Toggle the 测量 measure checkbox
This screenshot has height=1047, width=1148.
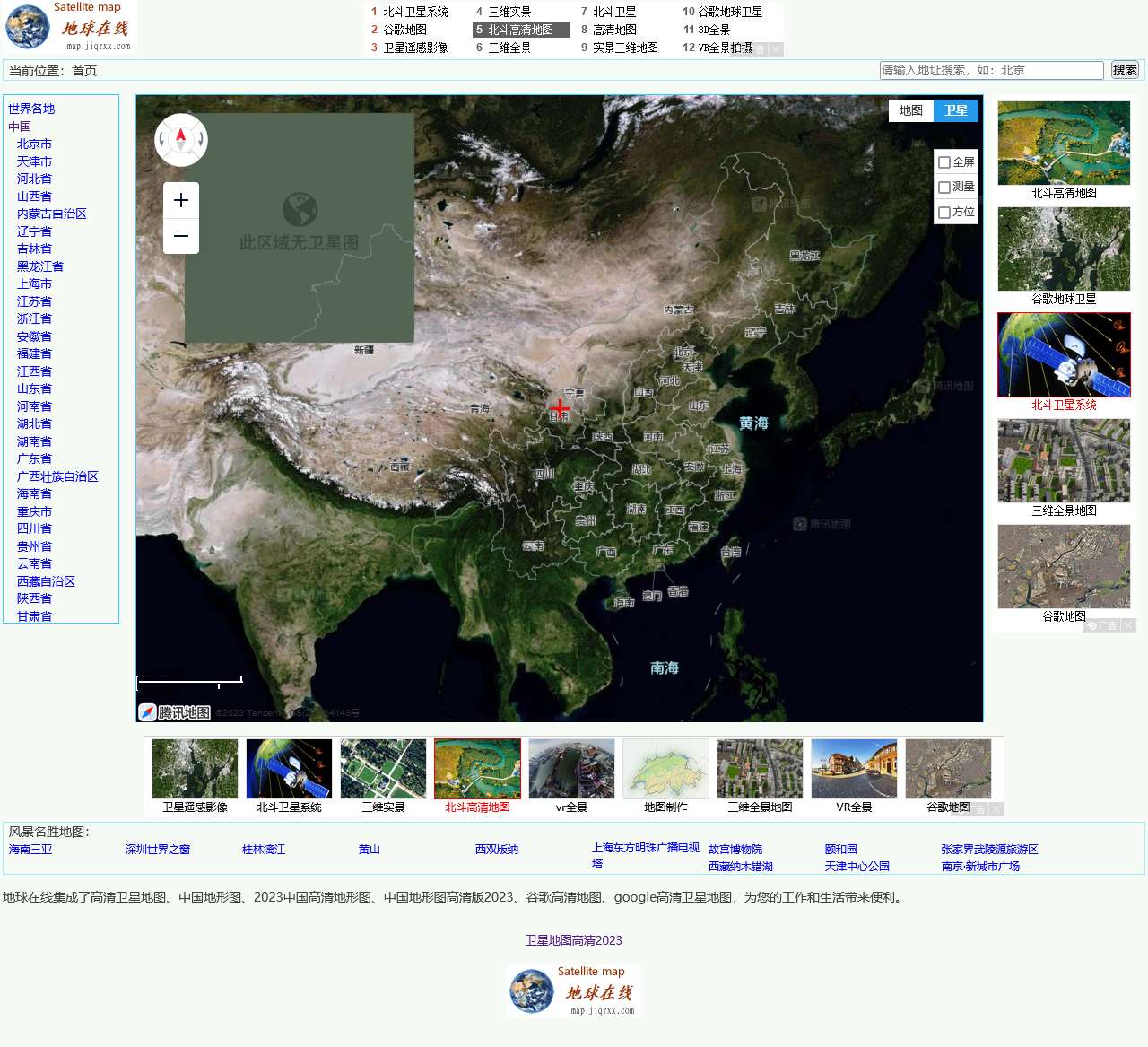[944, 188]
